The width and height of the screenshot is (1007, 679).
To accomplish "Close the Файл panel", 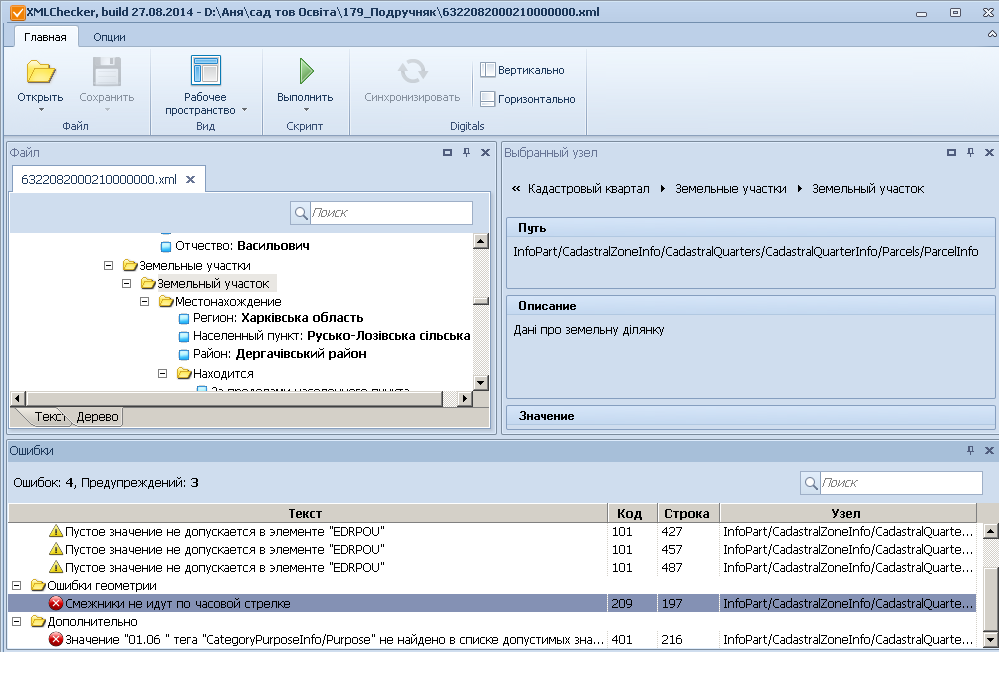I will 486,152.
